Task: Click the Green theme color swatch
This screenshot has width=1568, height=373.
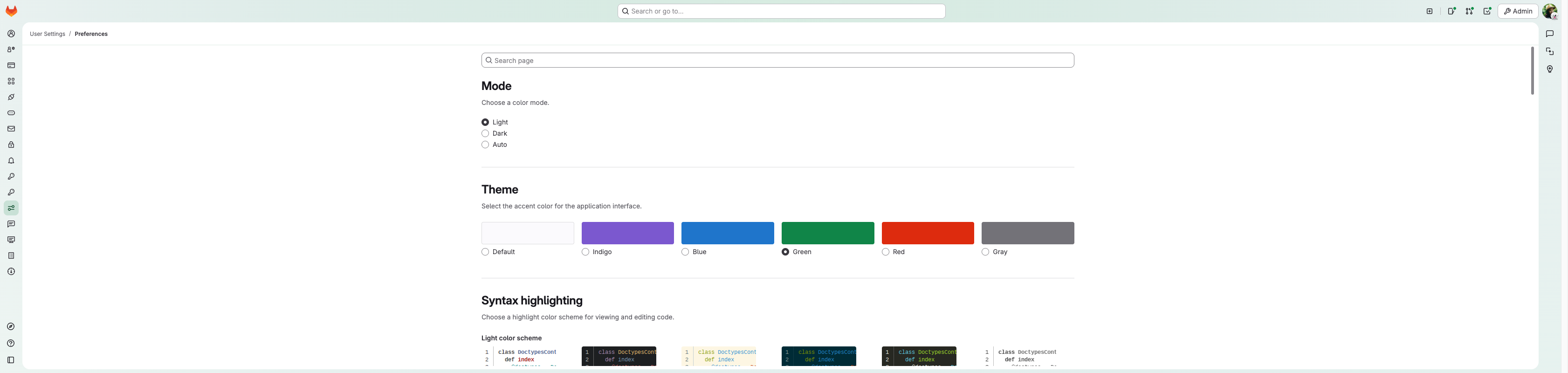Action: coord(828,233)
